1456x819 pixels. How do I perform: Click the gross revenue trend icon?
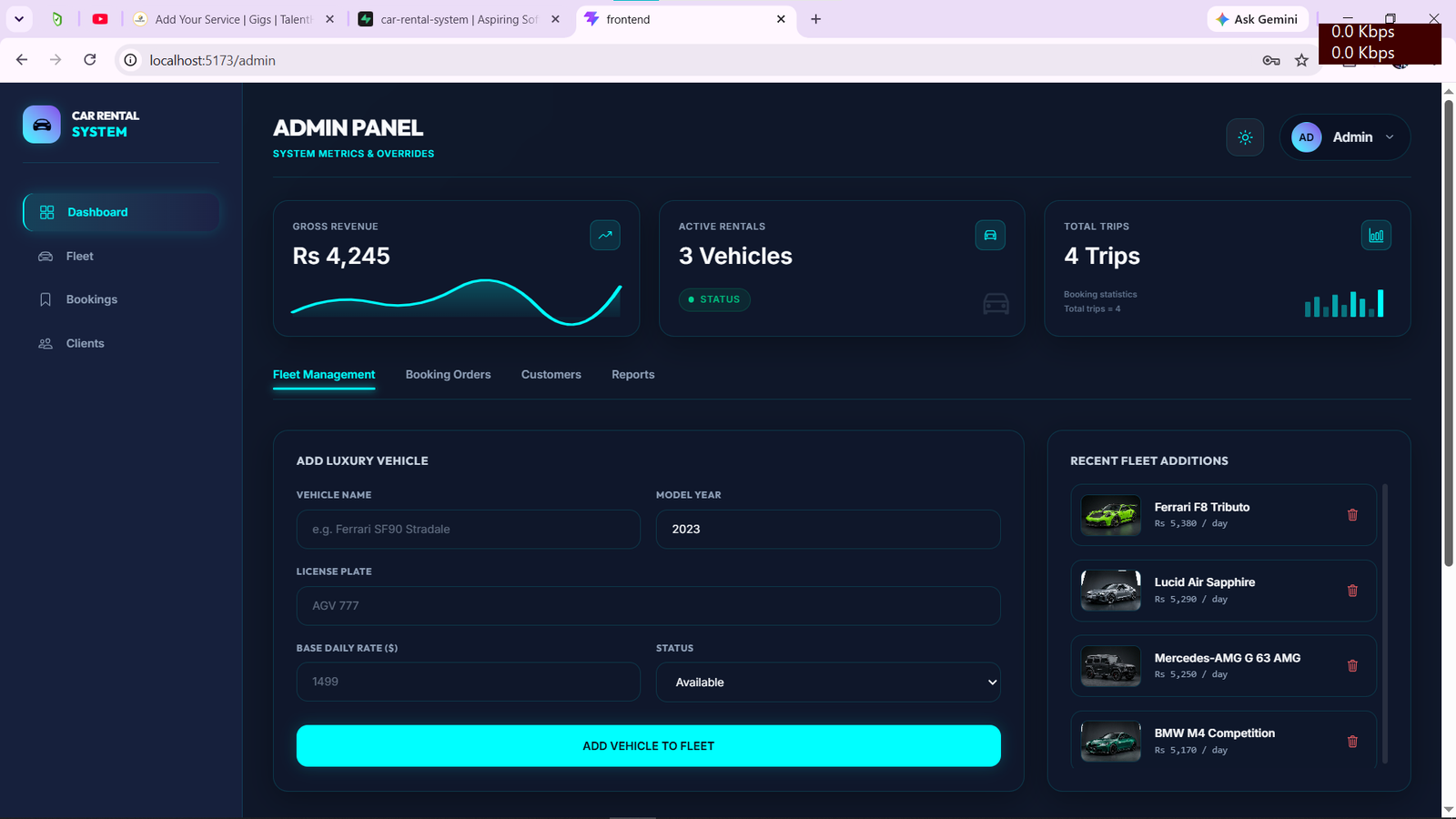[x=605, y=235]
